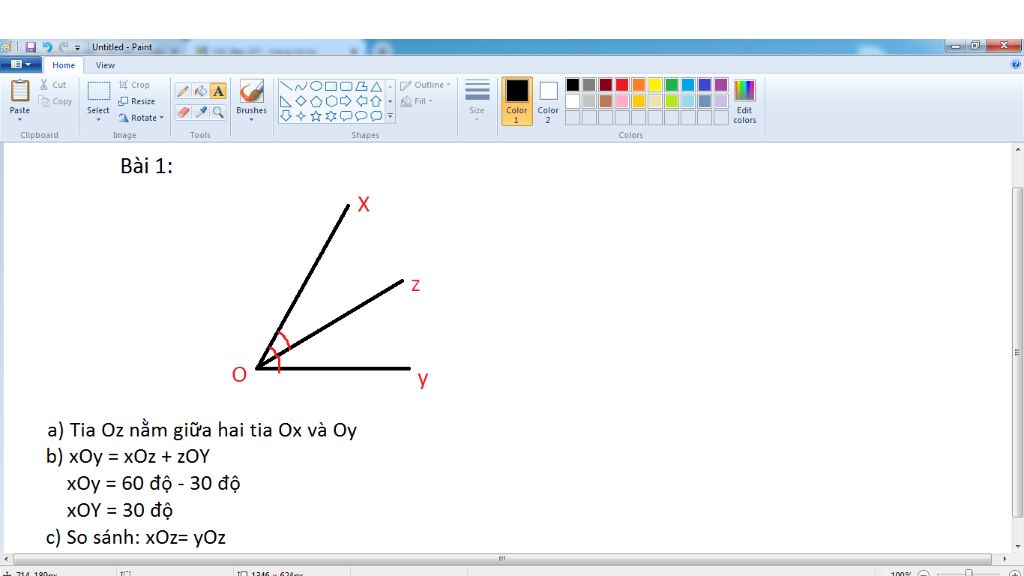Choose the Fill with color bucket
Image resolution: width=1024 pixels, height=576 pixels.
coord(200,91)
